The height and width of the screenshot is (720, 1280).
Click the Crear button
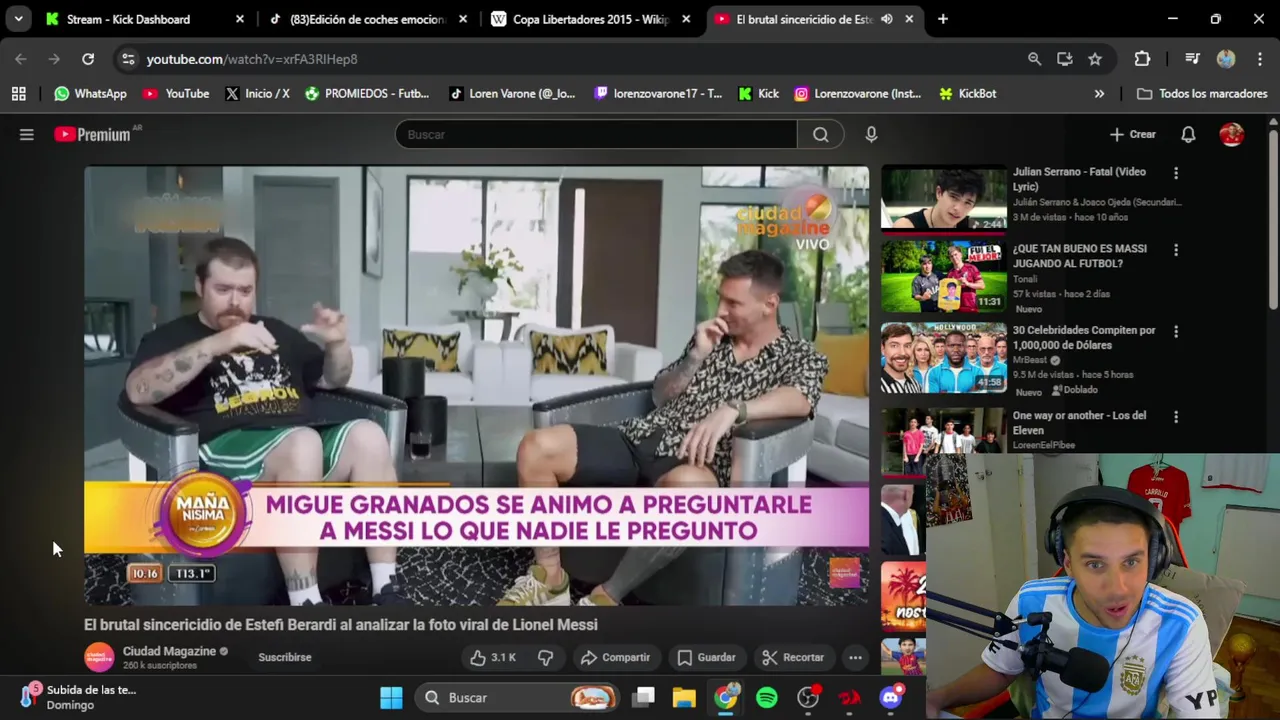click(1132, 134)
